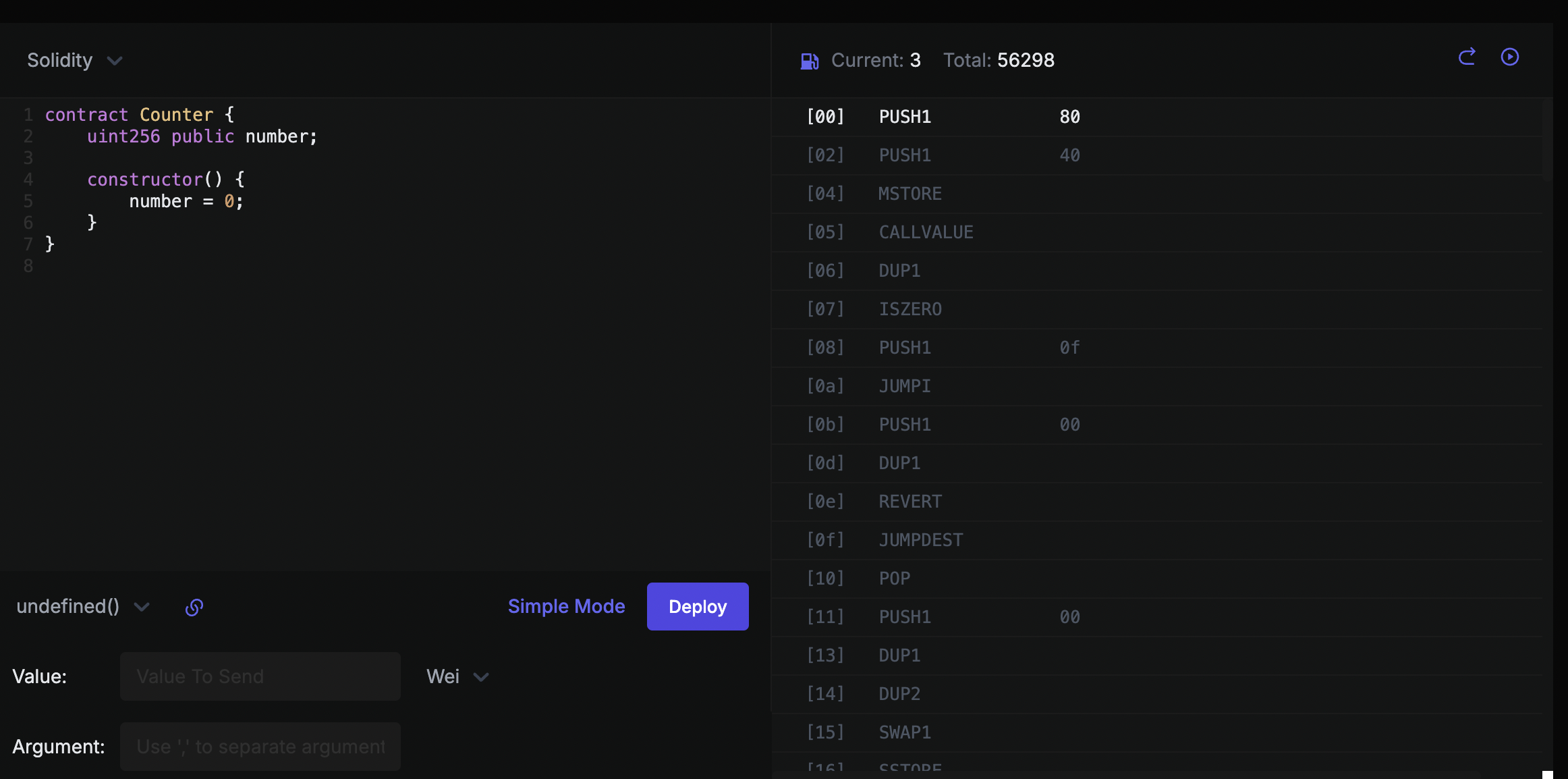Select the [0f] JUMPDEST row
Viewport: 1568px width, 779px height.
[1156, 540]
